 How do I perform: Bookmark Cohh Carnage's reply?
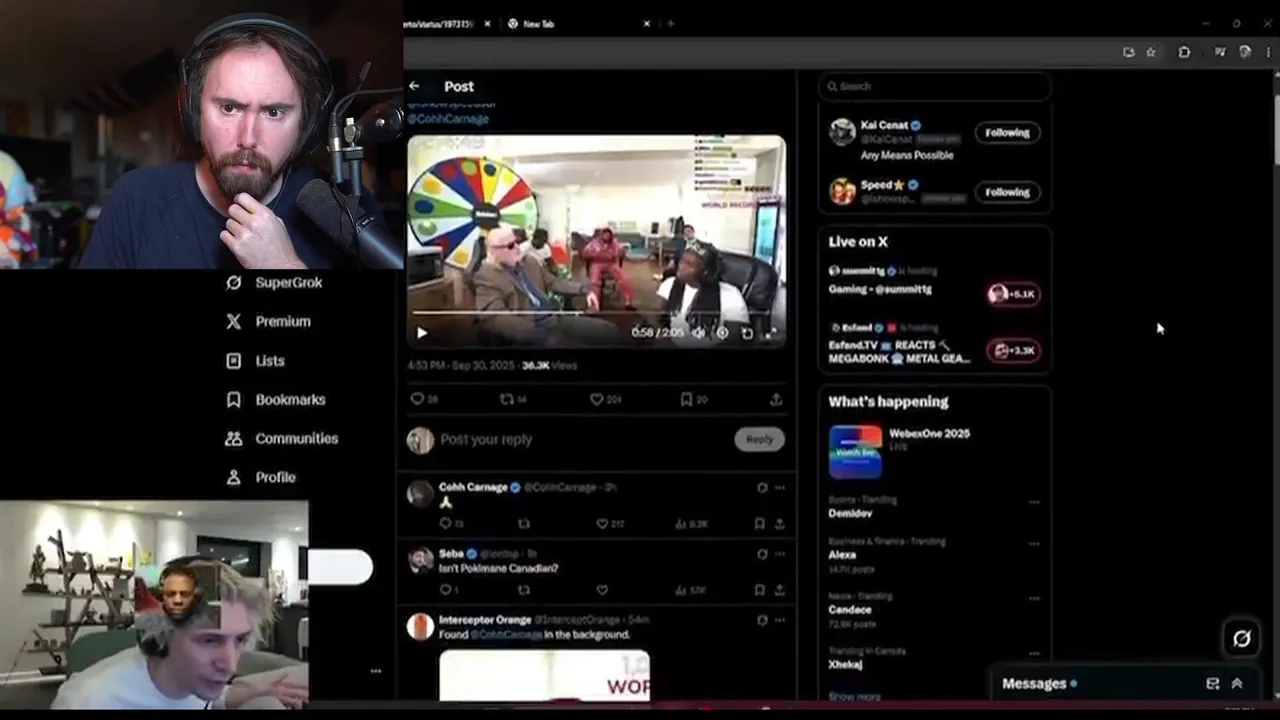point(760,523)
